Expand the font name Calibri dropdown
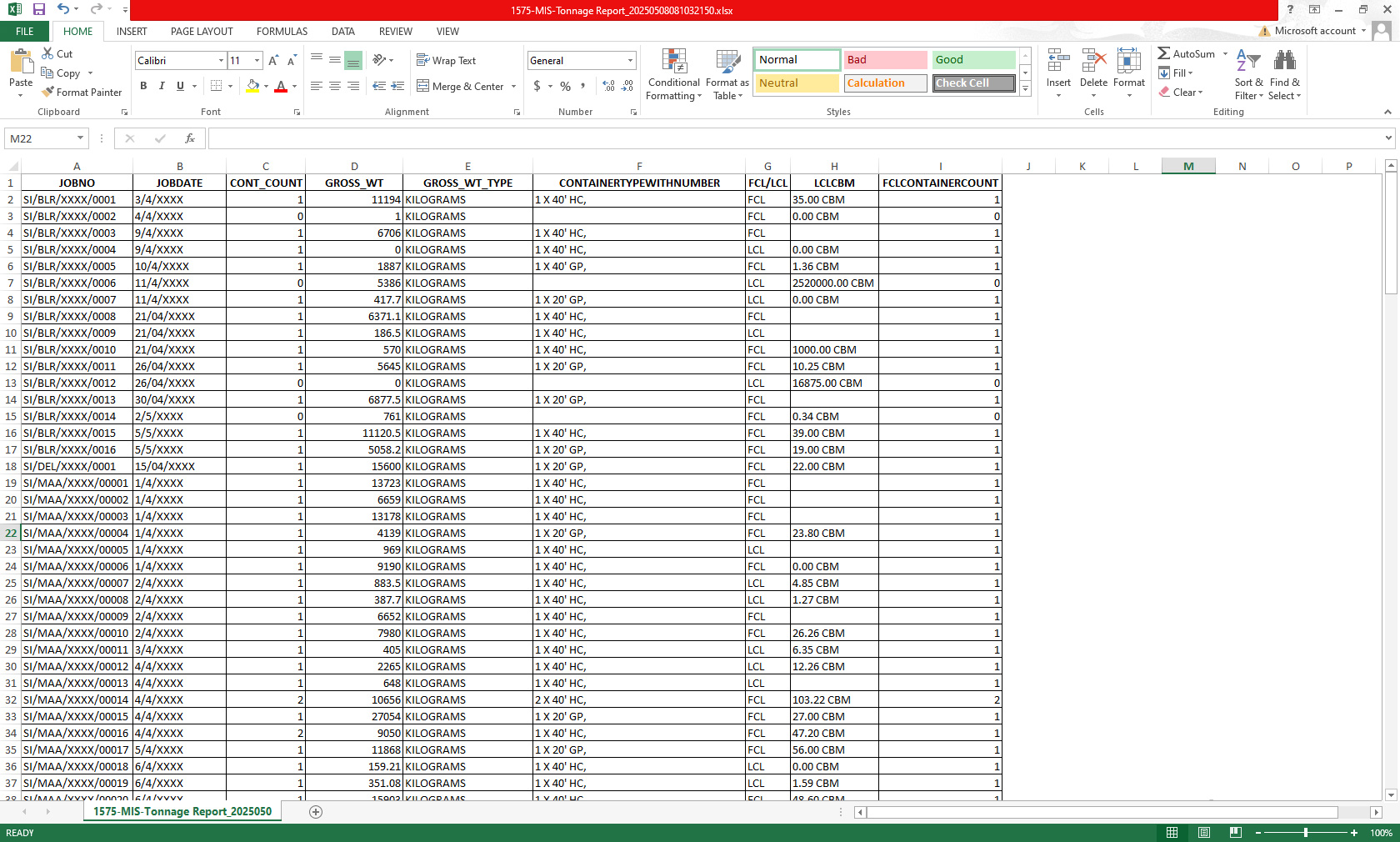The width and height of the screenshot is (1400, 842). pos(221,61)
